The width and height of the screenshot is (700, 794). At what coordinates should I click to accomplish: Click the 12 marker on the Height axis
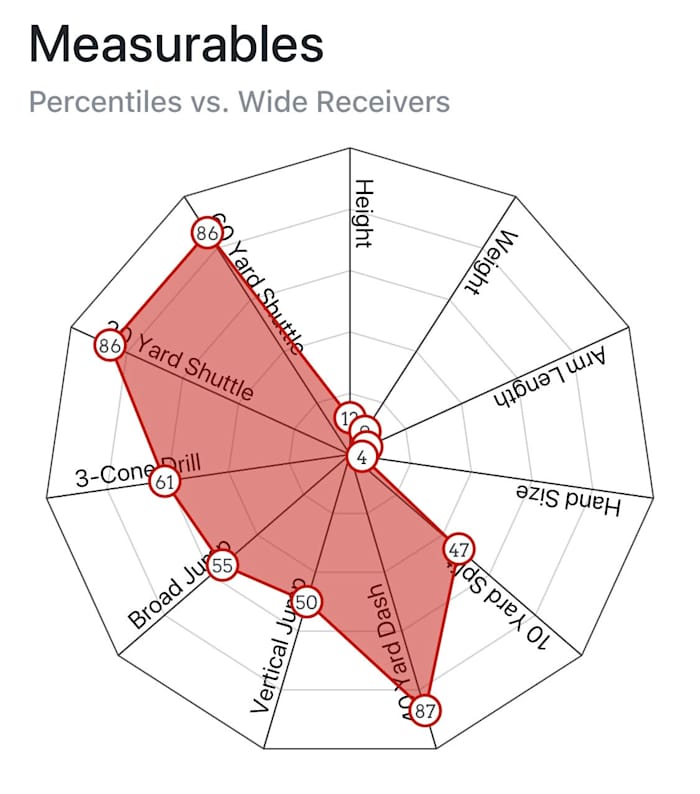click(347, 418)
